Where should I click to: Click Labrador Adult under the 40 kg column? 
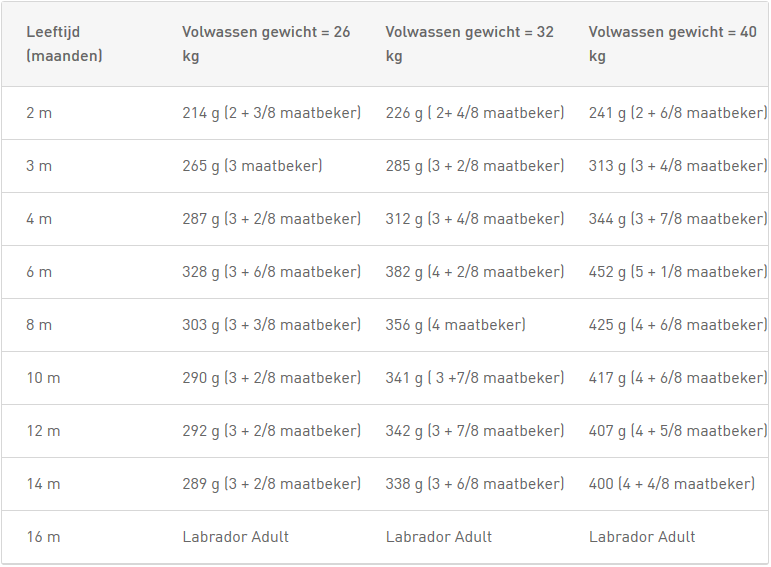click(x=642, y=537)
